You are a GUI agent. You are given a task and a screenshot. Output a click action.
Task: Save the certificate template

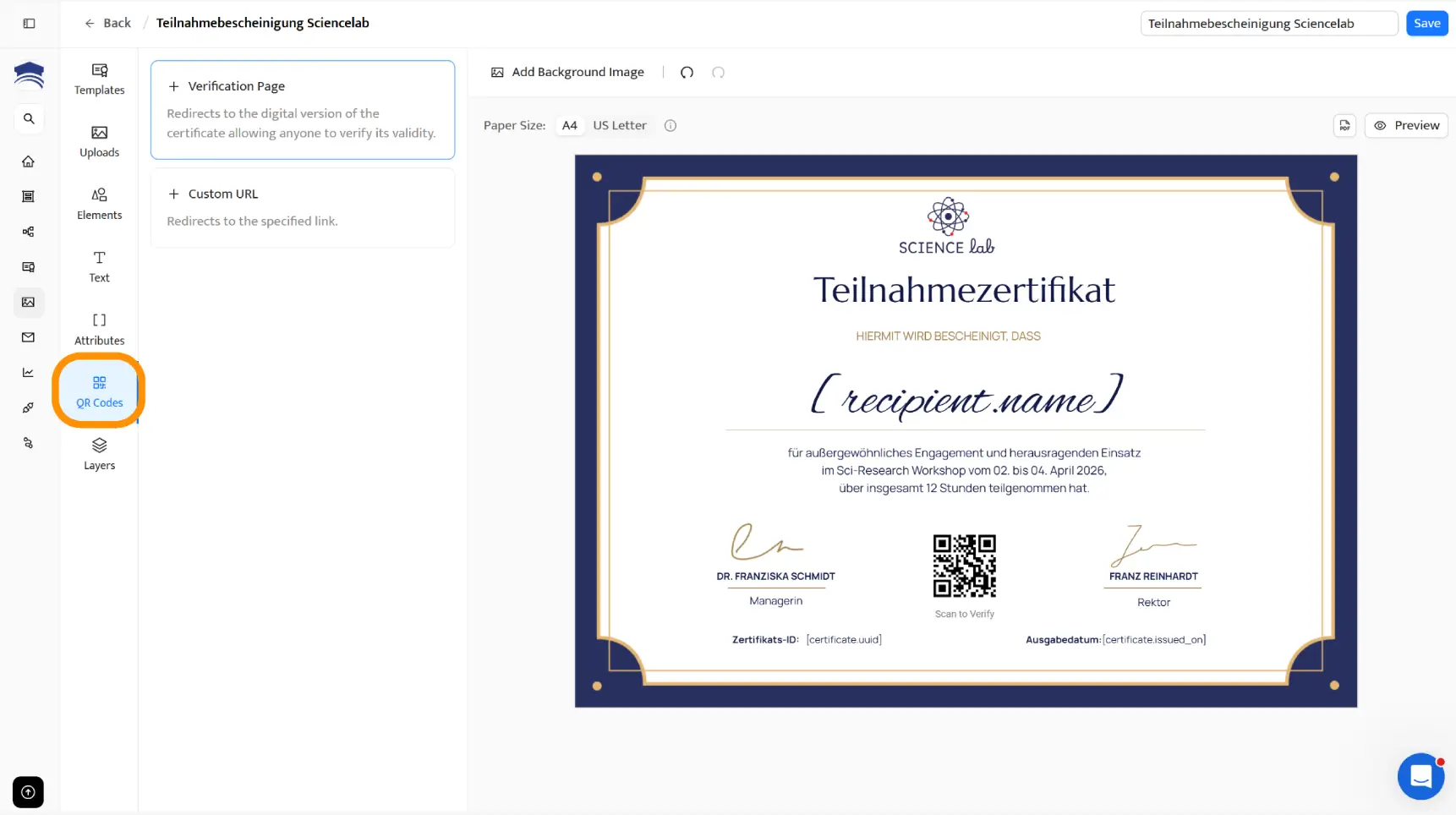1426,23
